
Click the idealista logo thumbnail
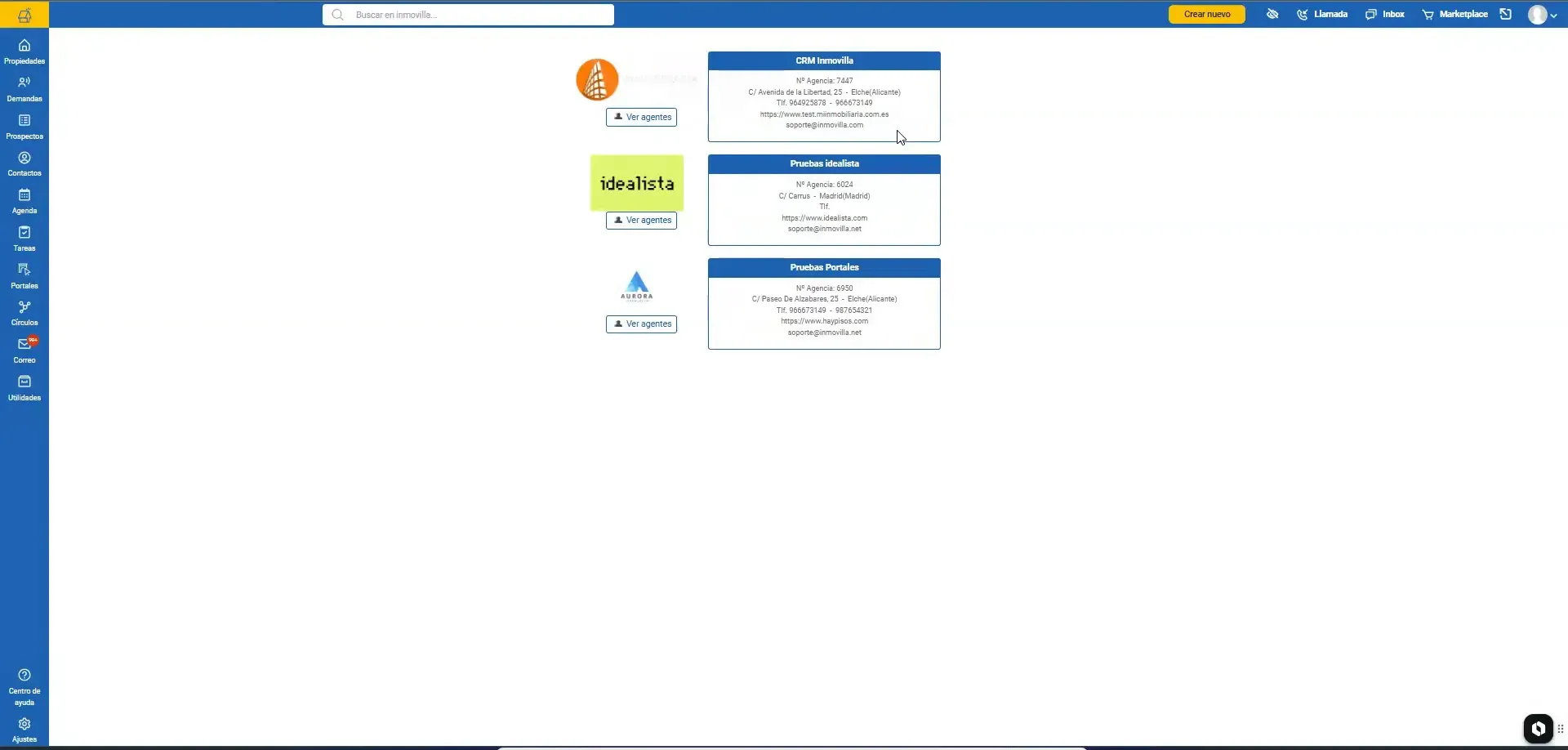(x=637, y=183)
